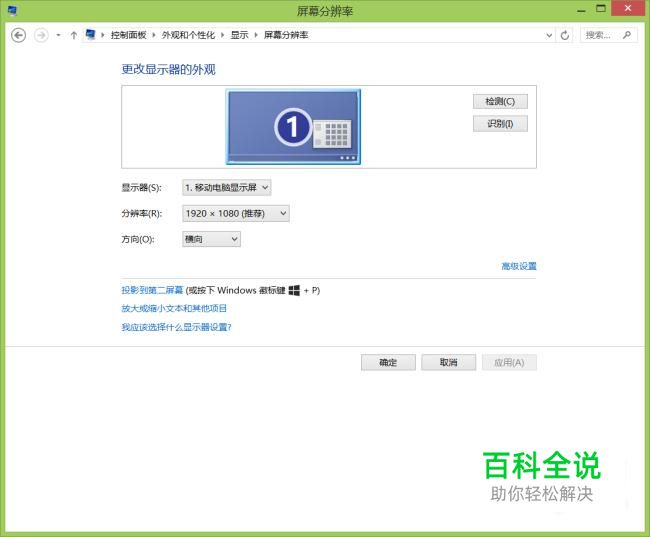650x537 pixels.
Task: Open 我应该选择什么显示器设置 help link
Action: (176, 327)
